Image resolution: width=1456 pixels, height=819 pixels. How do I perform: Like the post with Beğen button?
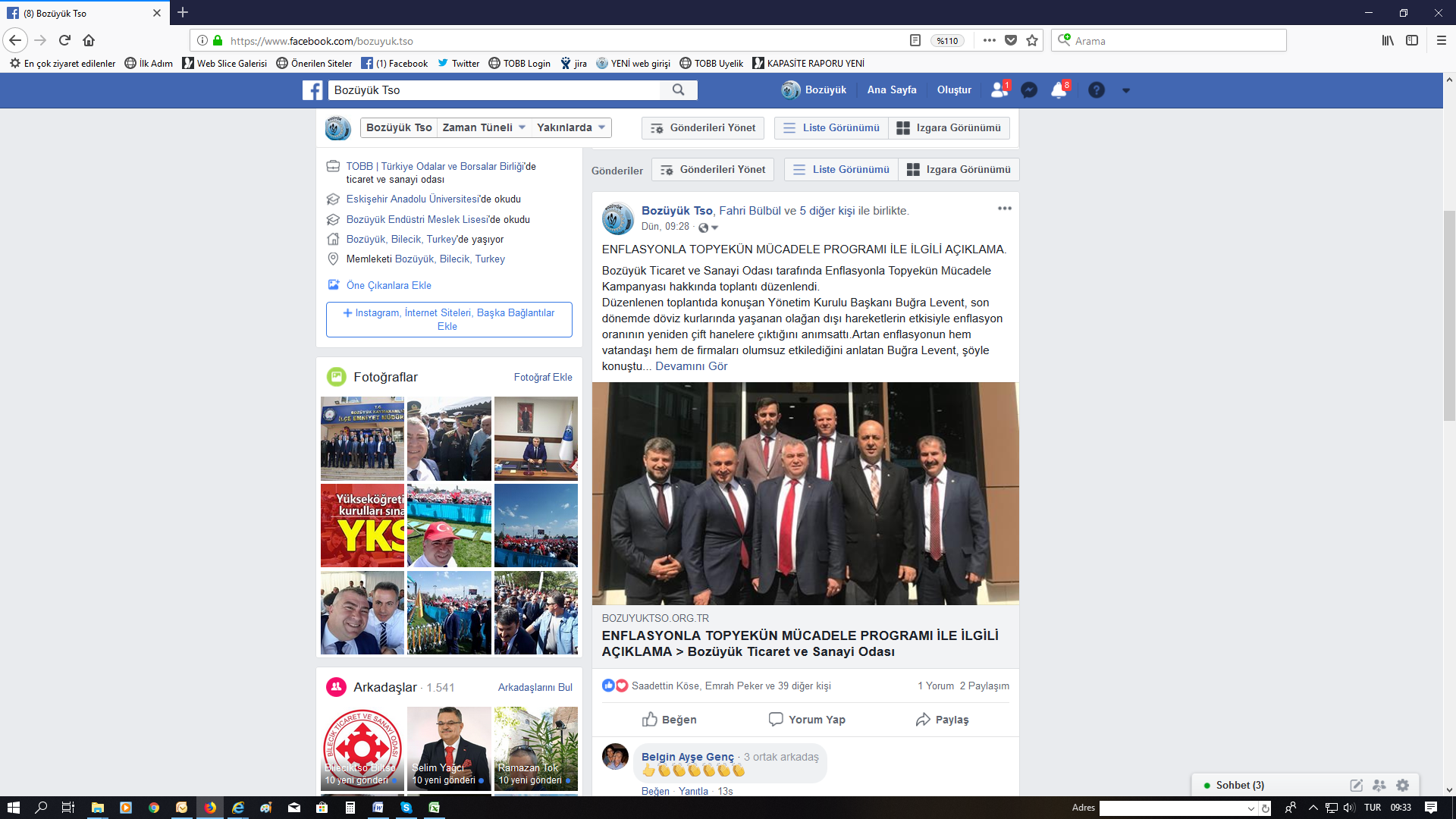(670, 720)
